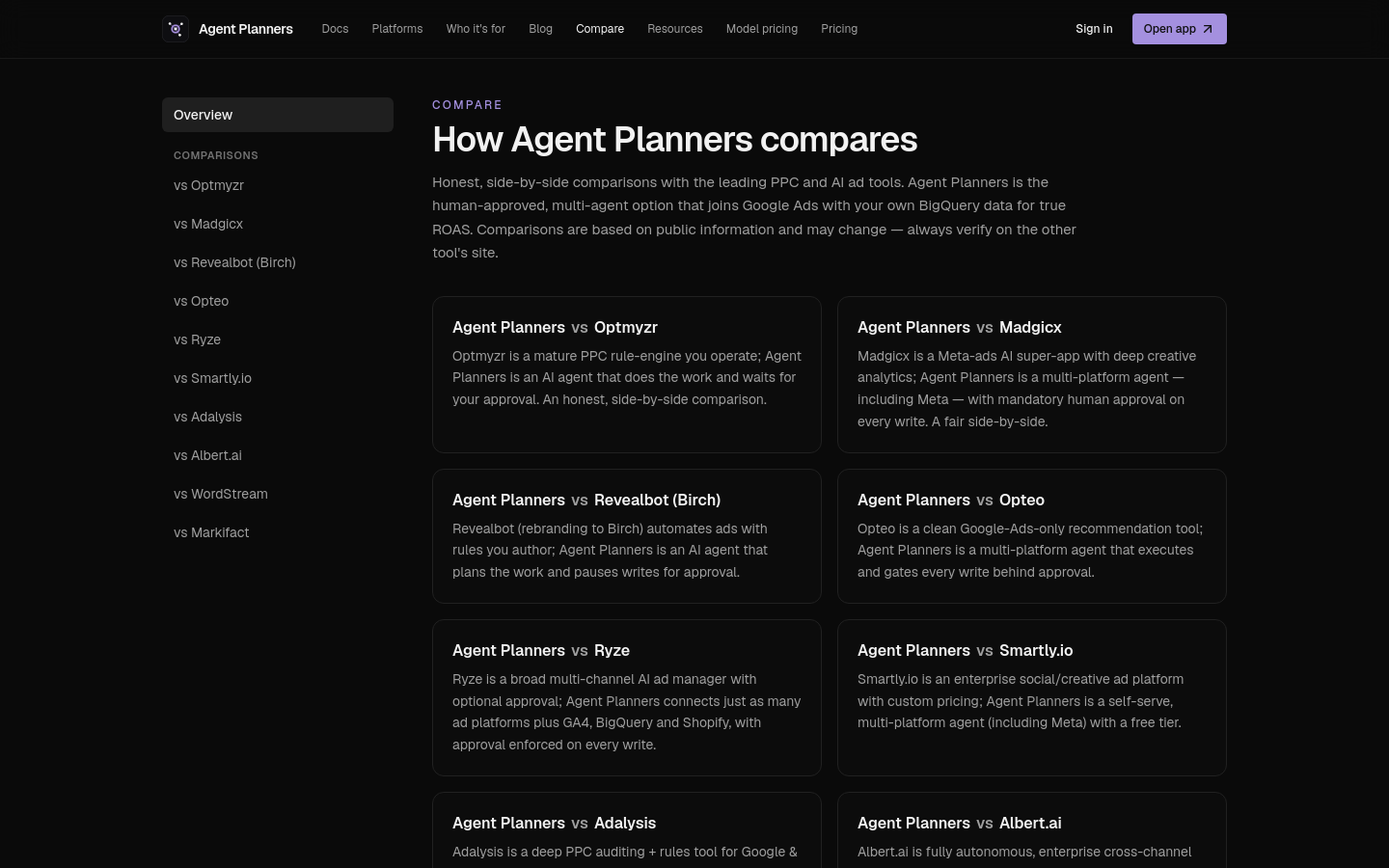Open the Agent Planners vs Albert.ai card
This screenshot has width=1389, height=868.
[x=1032, y=830]
